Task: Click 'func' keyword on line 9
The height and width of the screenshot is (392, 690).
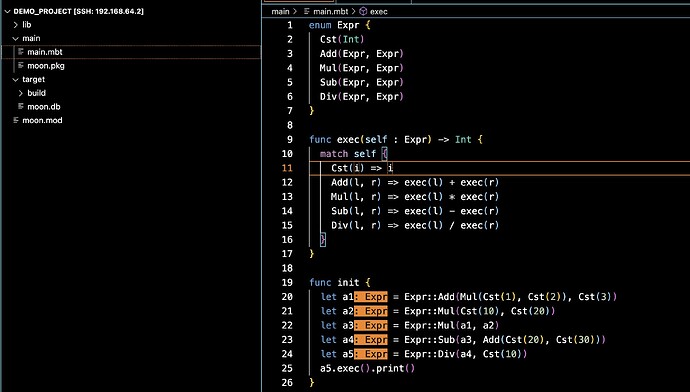Action: click(x=320, y=139)
